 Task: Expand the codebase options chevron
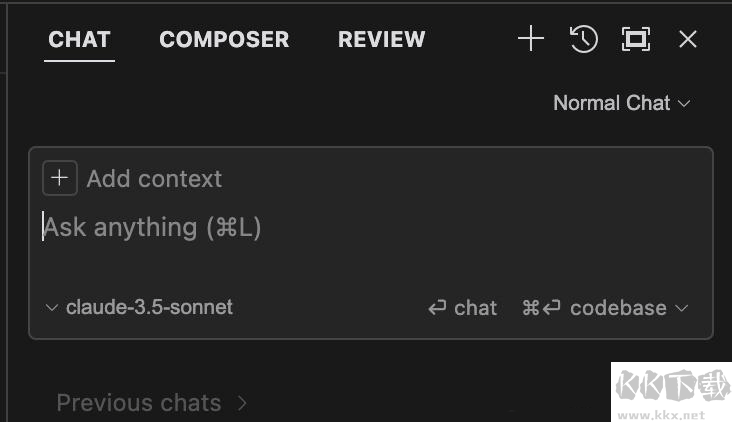pos(683,308)
